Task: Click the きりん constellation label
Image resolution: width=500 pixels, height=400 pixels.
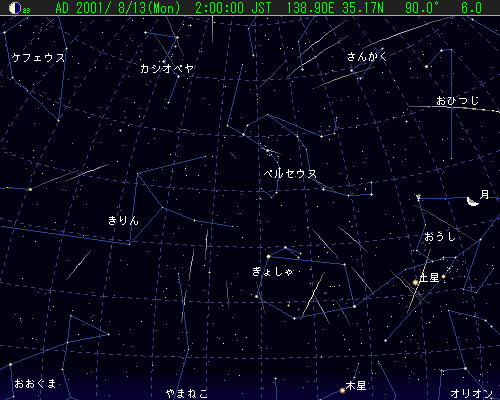Action: [123, 220]
